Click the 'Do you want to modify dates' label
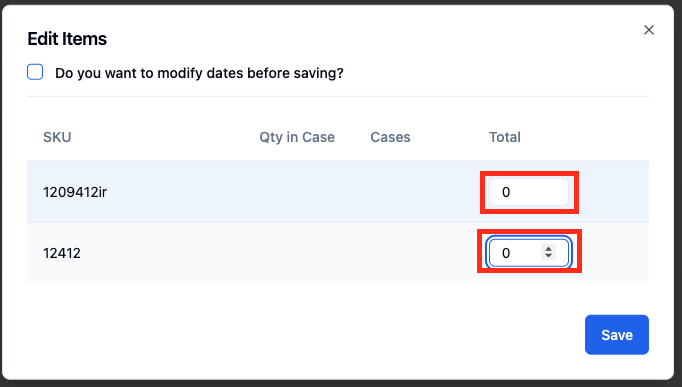 199,73
